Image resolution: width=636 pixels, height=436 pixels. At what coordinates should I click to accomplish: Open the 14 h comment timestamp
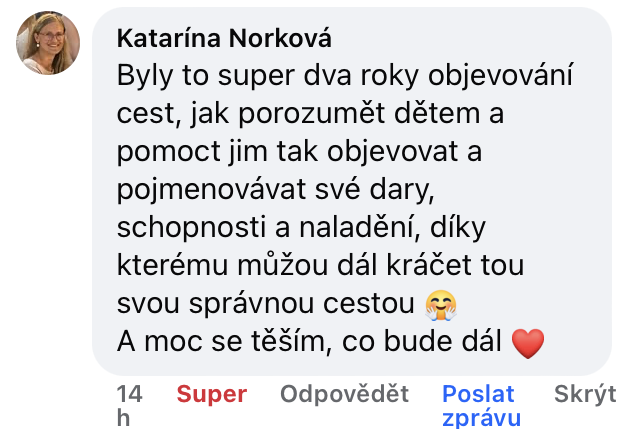pos(129,406)
